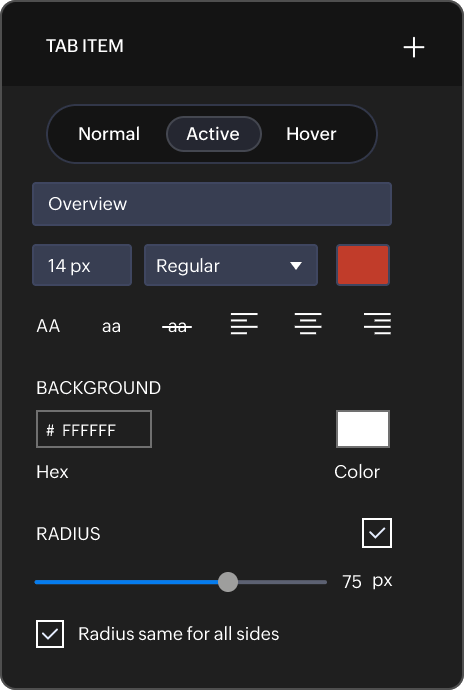
Task: Click the RADIUS section label
Action: [x=68, y=533]
